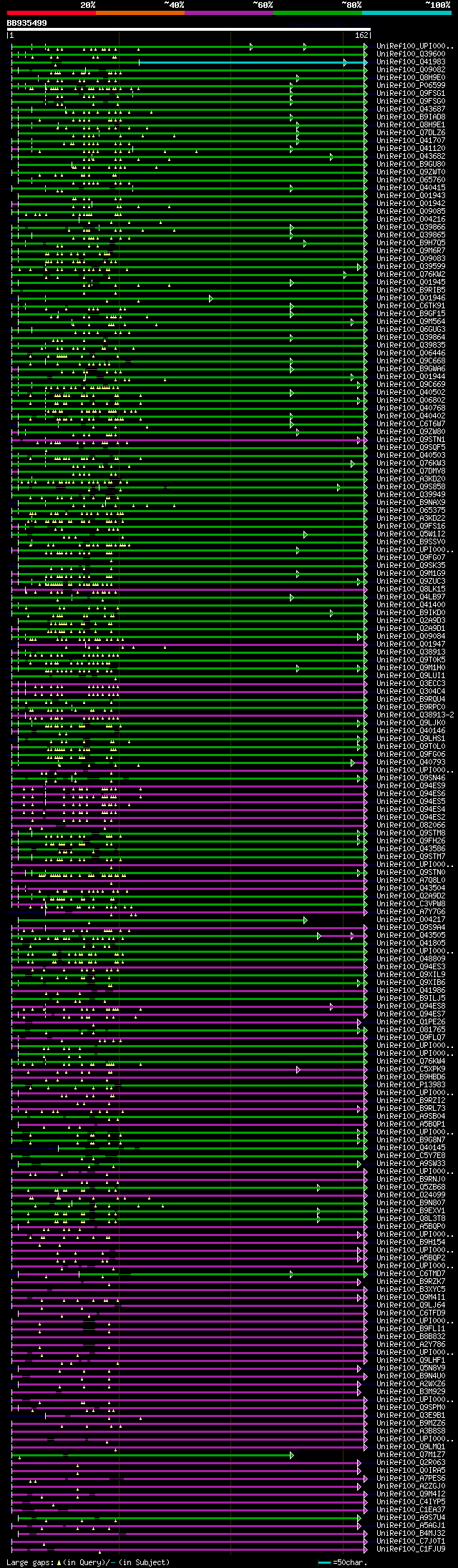Open the UniRef100_Q39600 hit label
458x1568 pixels.
pos(411,54)
